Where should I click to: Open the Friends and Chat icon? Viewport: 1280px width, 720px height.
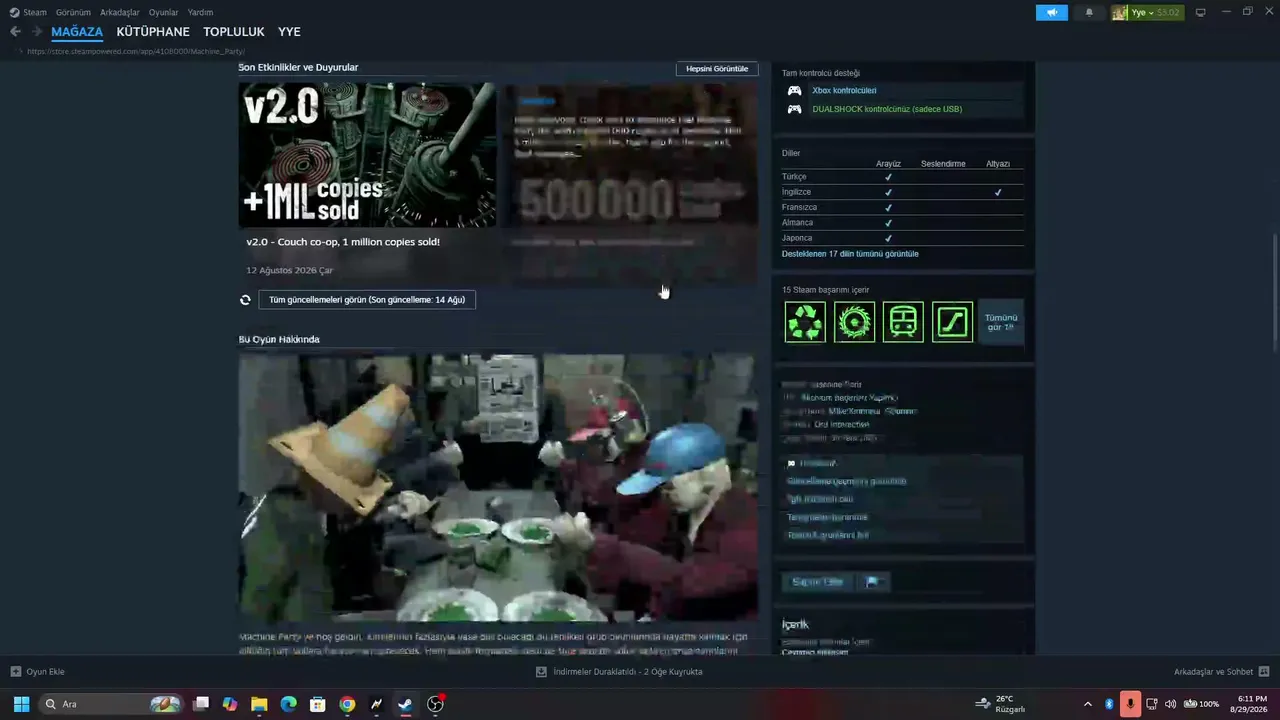pos(1264,672)
